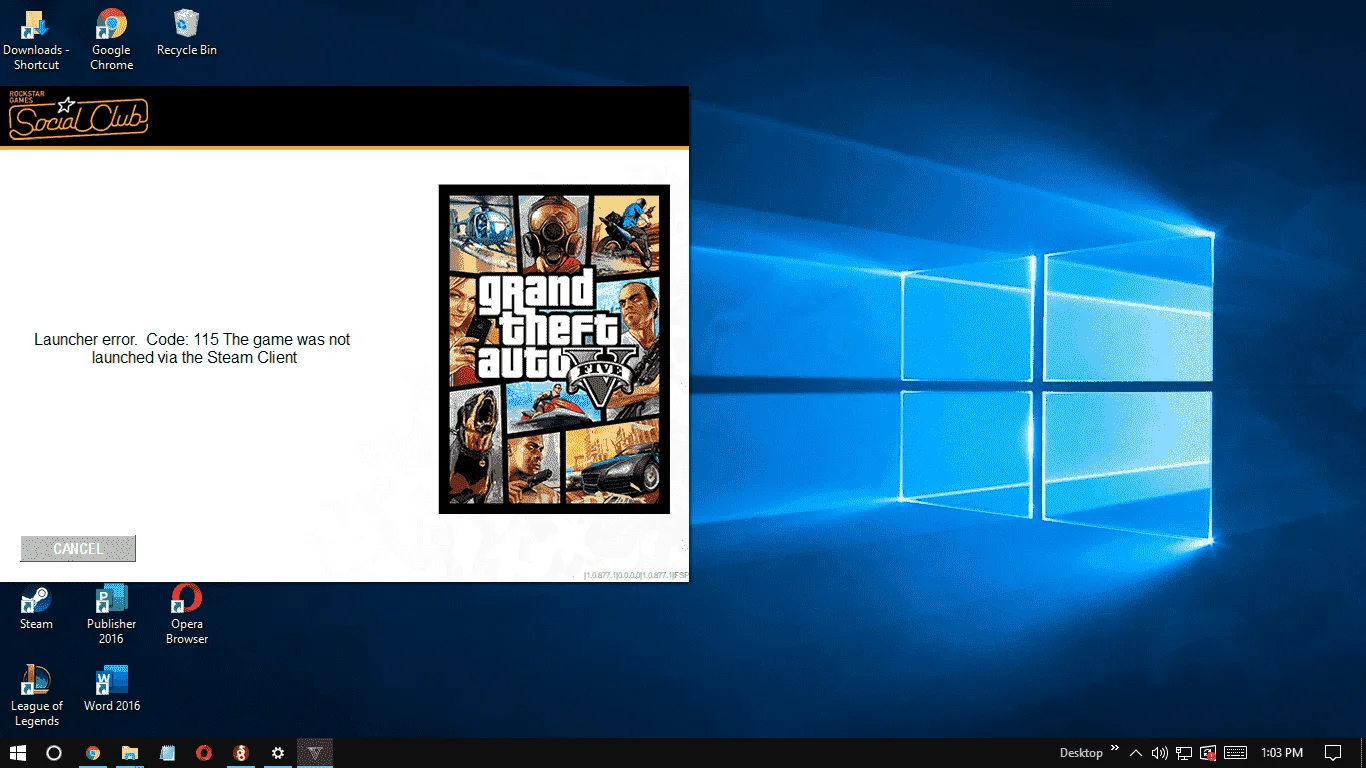Switch to Opera on the taskbar
The height and width of the screenshot is (768, 1366).
[x=204, y=753]
